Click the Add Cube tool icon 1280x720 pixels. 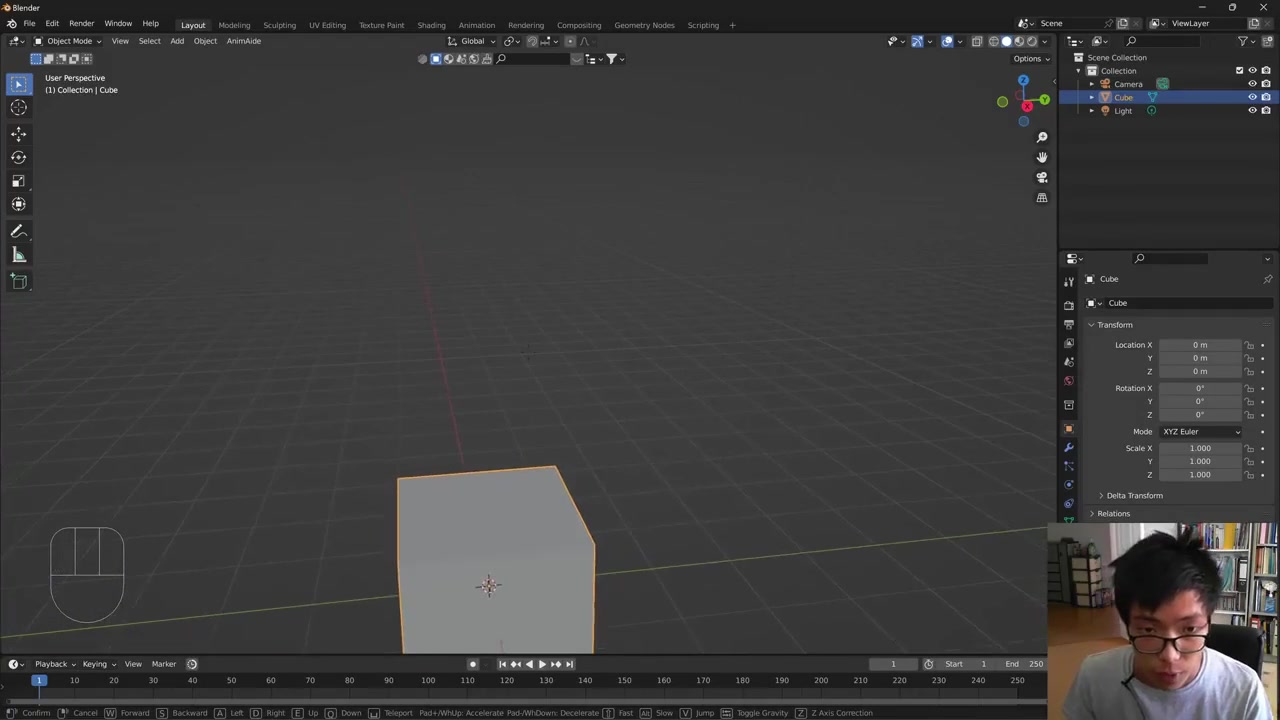[x=18, y=281]
